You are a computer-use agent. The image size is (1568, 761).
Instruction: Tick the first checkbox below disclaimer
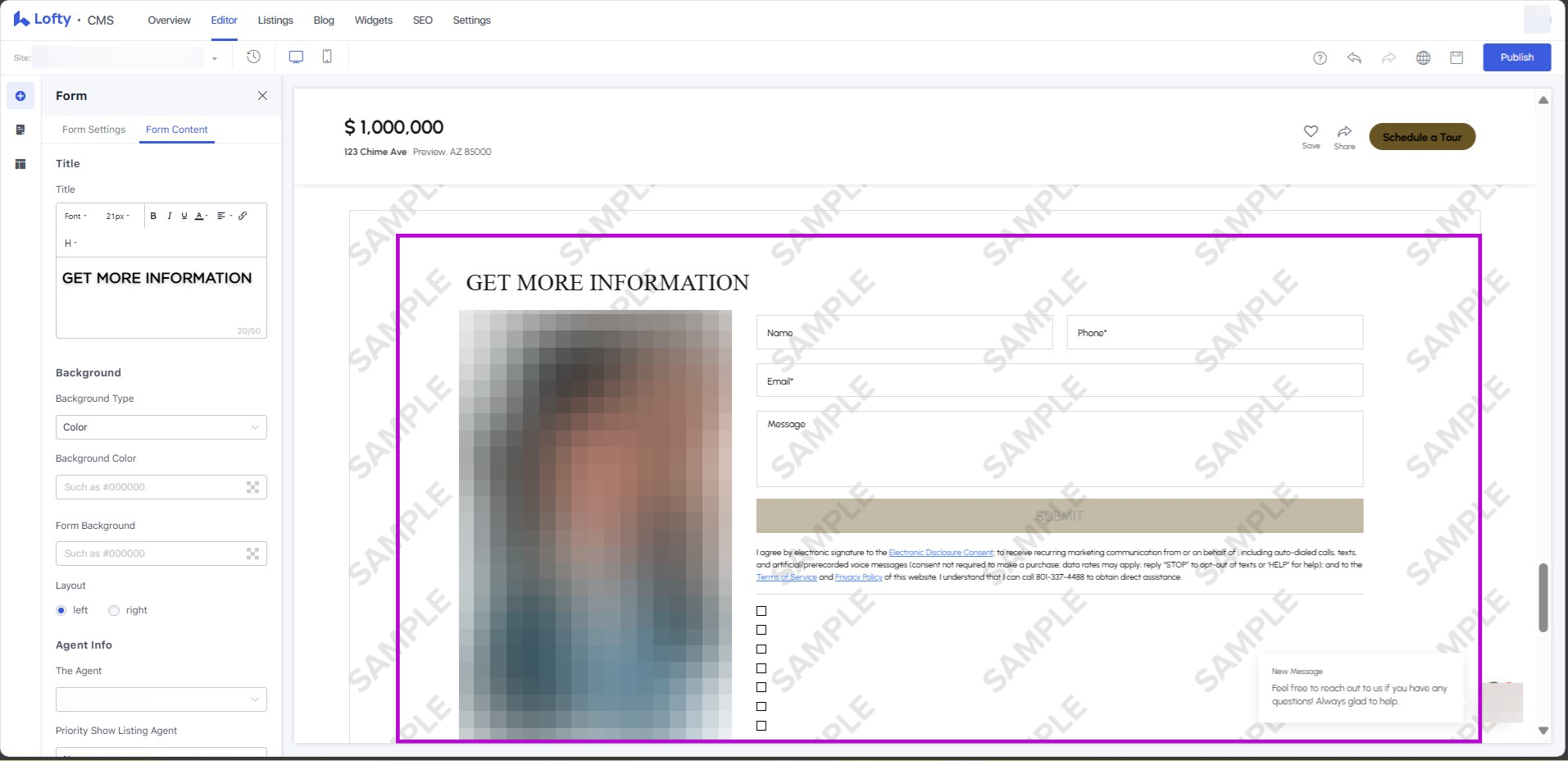coord(761,611)
